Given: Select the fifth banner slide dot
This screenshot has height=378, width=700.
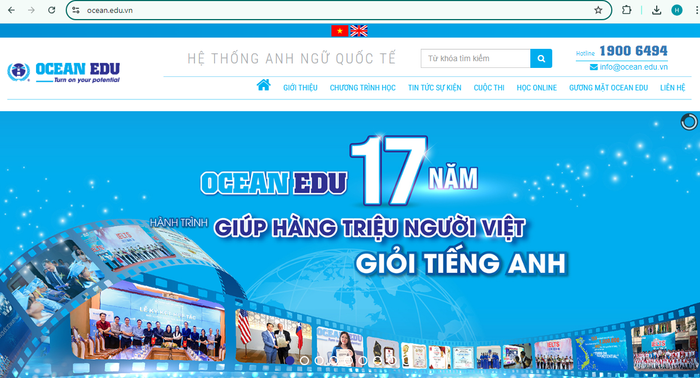Looking at the screenshot, I should pyautogui.click(x=348, y=361).
